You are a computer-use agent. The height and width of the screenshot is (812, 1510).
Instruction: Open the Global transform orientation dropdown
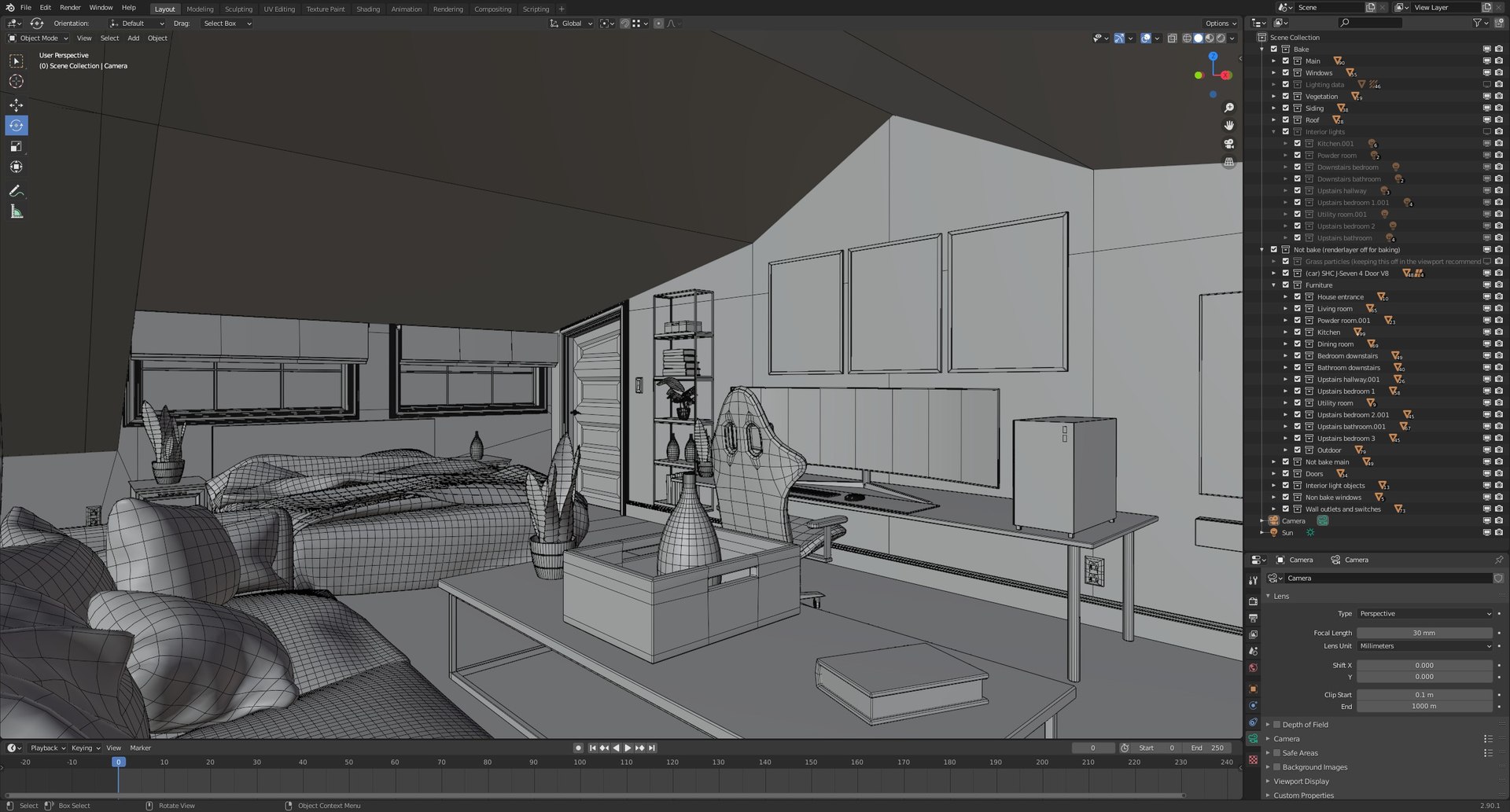click(x=571, y=24)
